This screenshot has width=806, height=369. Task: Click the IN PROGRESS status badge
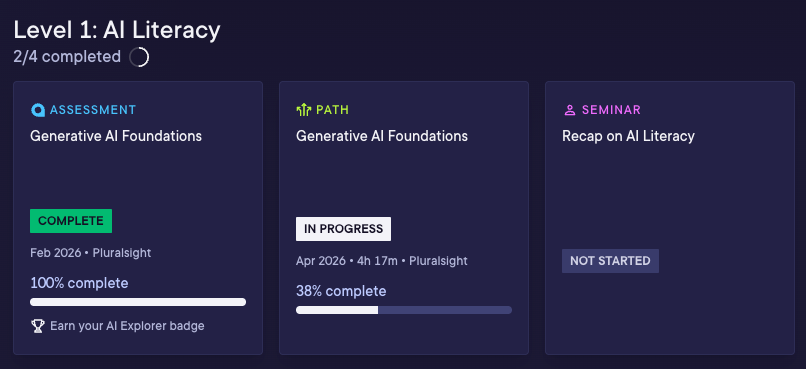tap(343, 229)
